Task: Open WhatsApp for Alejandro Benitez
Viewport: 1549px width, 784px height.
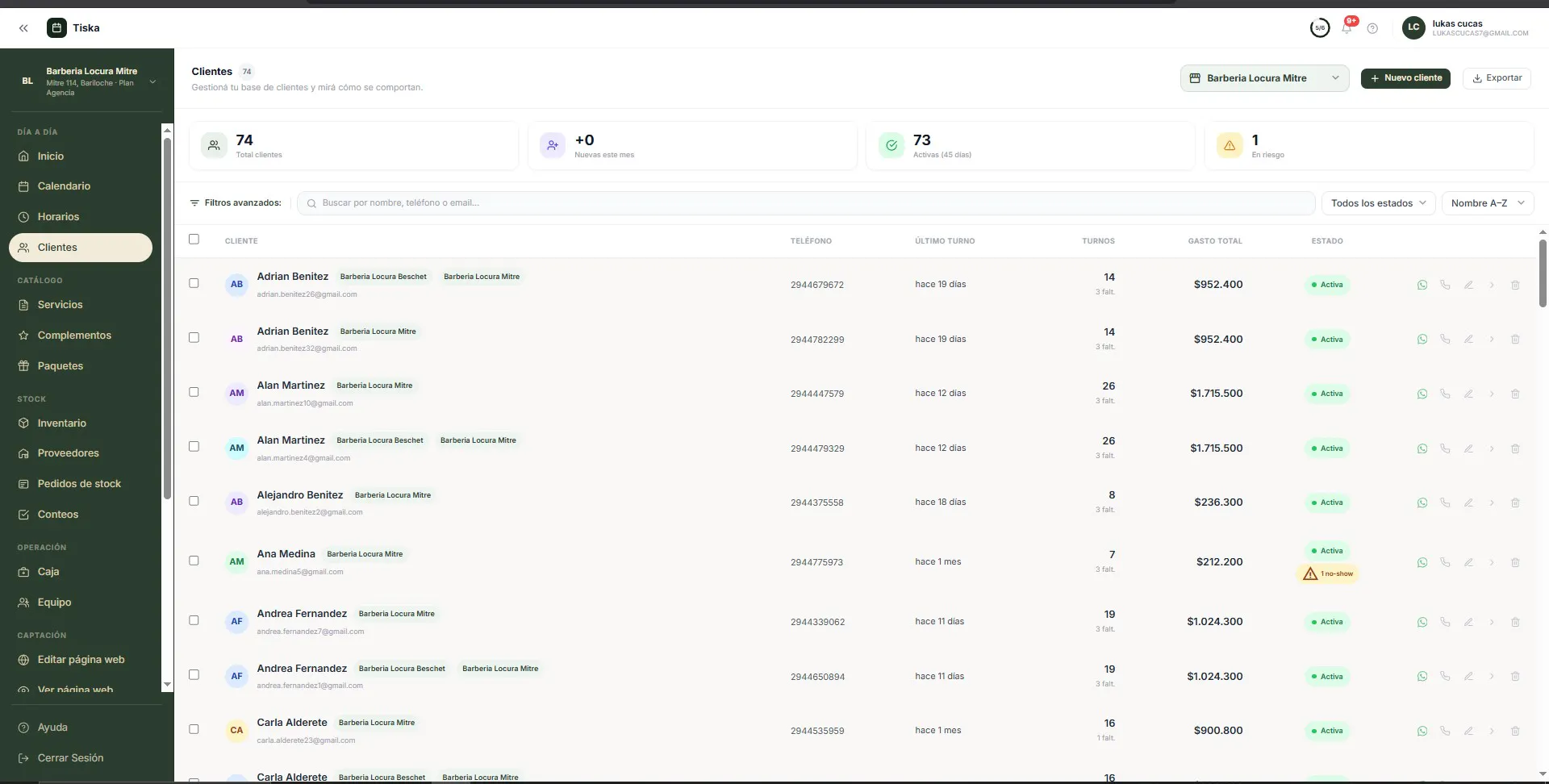Action: (x=1422, y=503)
